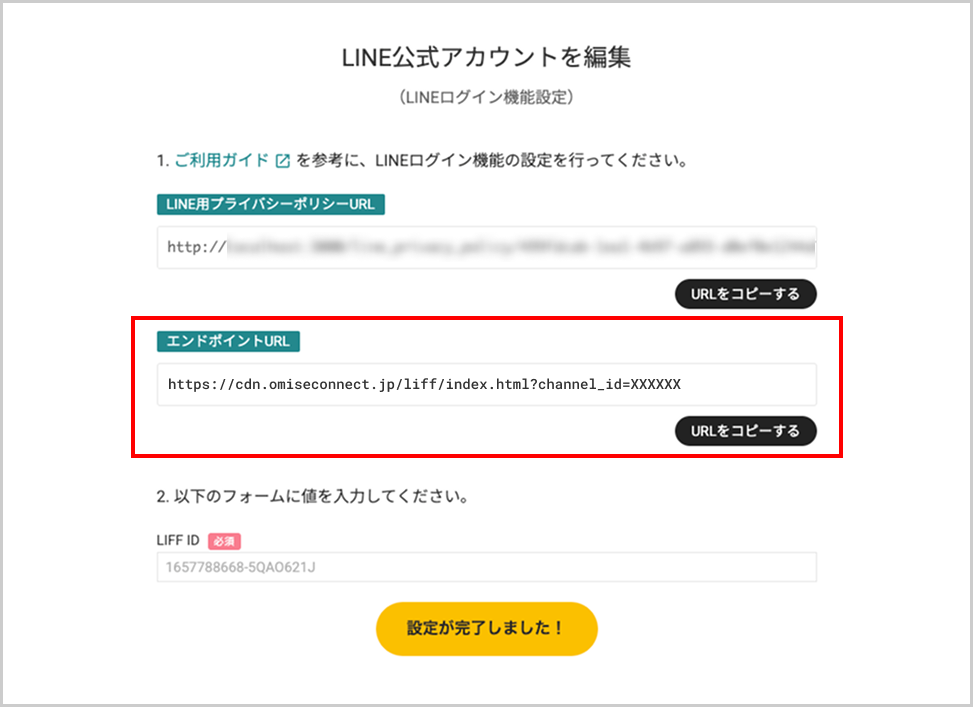973x707 pixels.
Task: Click the 設定が完了しました！ button
Action: tap(486, 628)
